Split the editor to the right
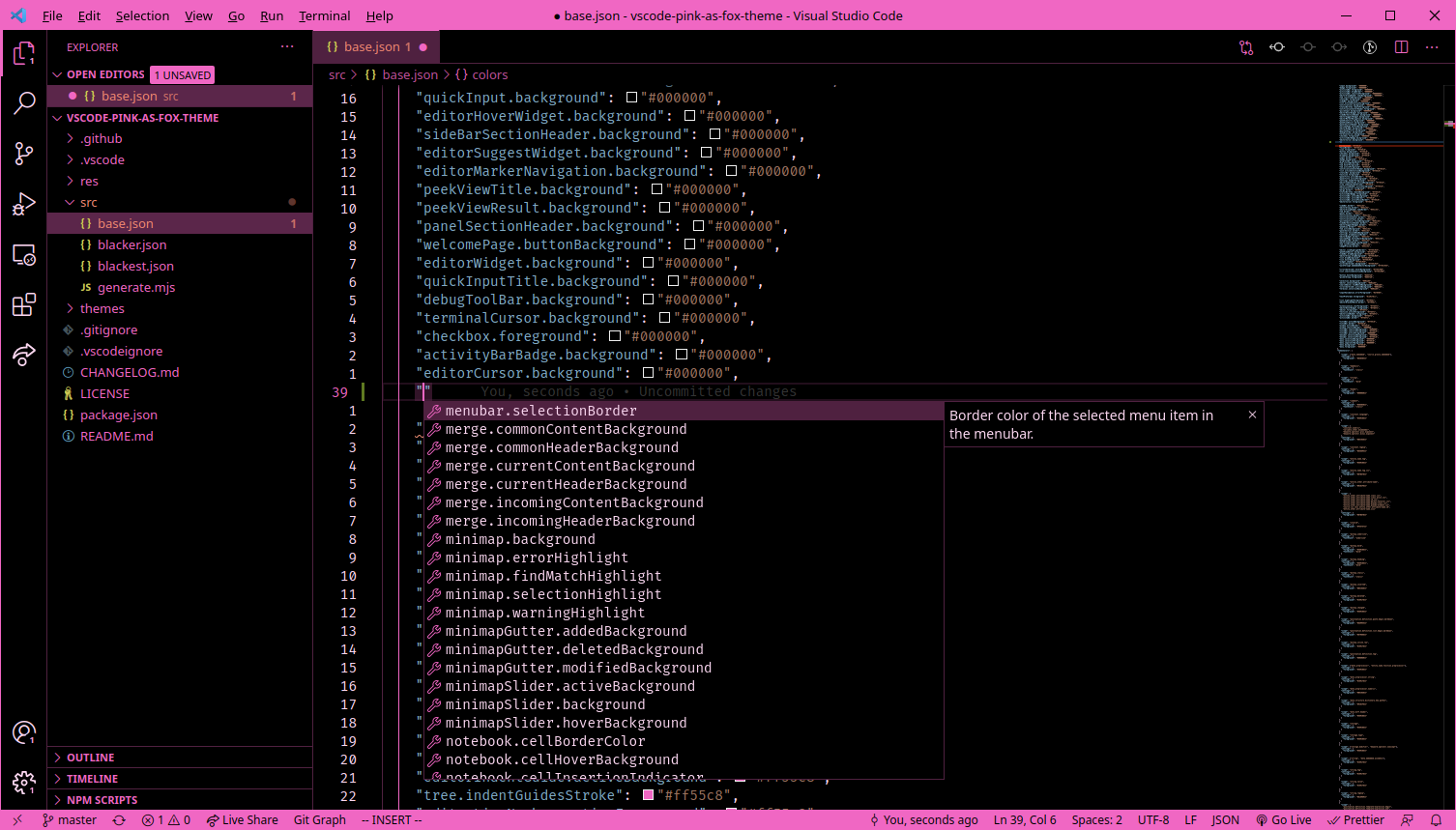 (1401, 47)
